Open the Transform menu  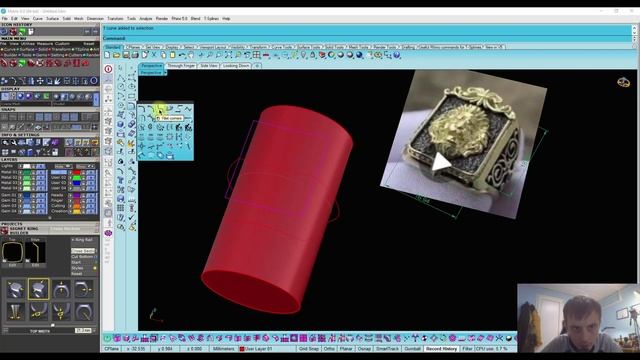[x=115, y=19]
